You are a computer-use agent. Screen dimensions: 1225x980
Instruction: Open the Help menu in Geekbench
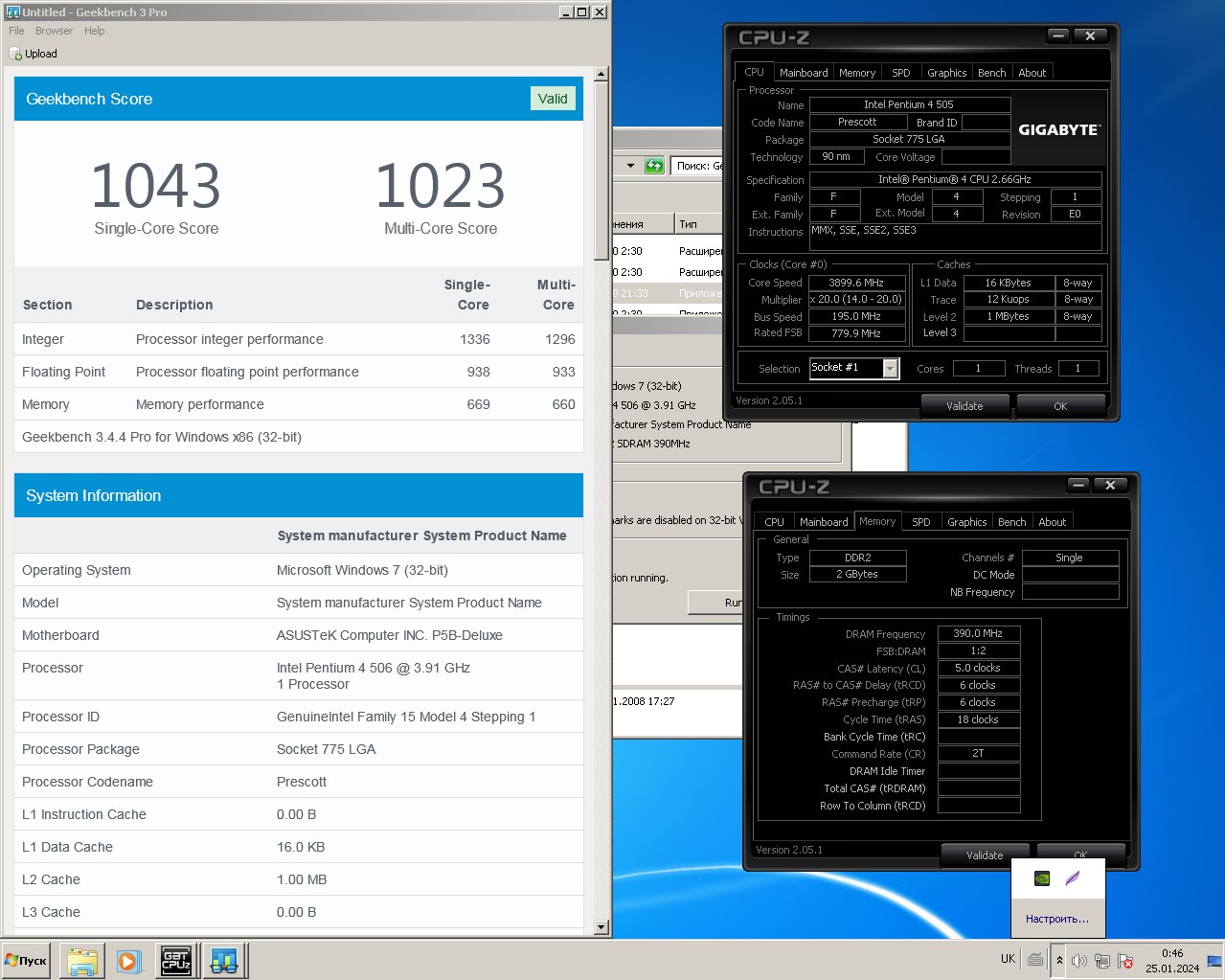[94, 31]
